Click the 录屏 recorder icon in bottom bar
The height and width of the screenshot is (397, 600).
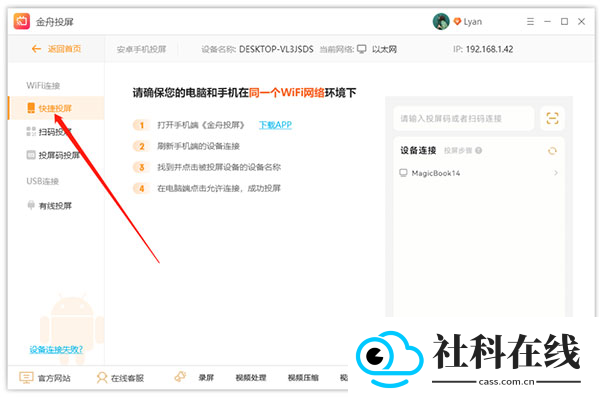click(180, 377)
